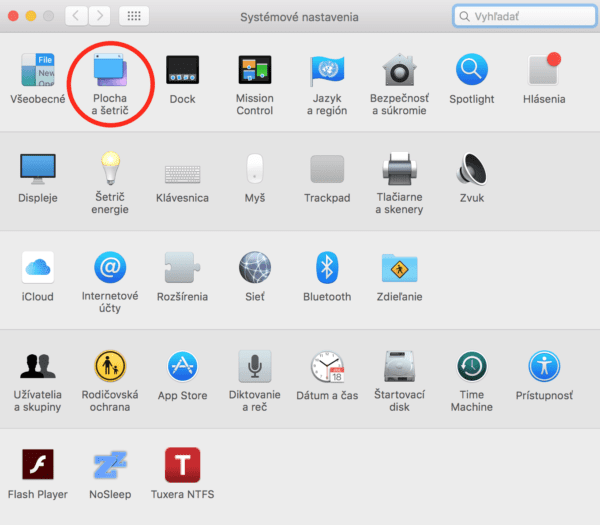Show all preferences grid button
600x525 pixels.
pyautogui.click(x=134, y=16)
